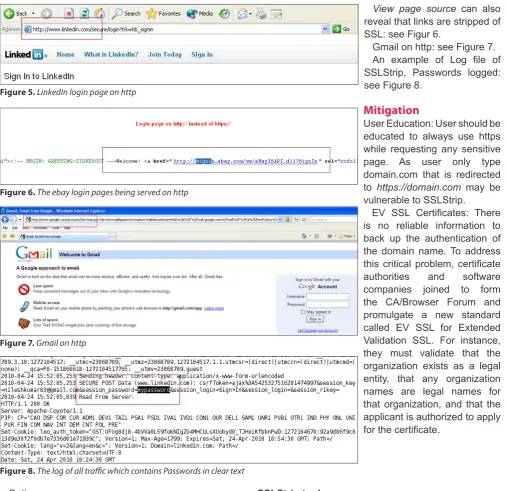Viewport: 508px width, 491px height.
Task: Open the Page menu in Gmail browser
Action: 347,236
